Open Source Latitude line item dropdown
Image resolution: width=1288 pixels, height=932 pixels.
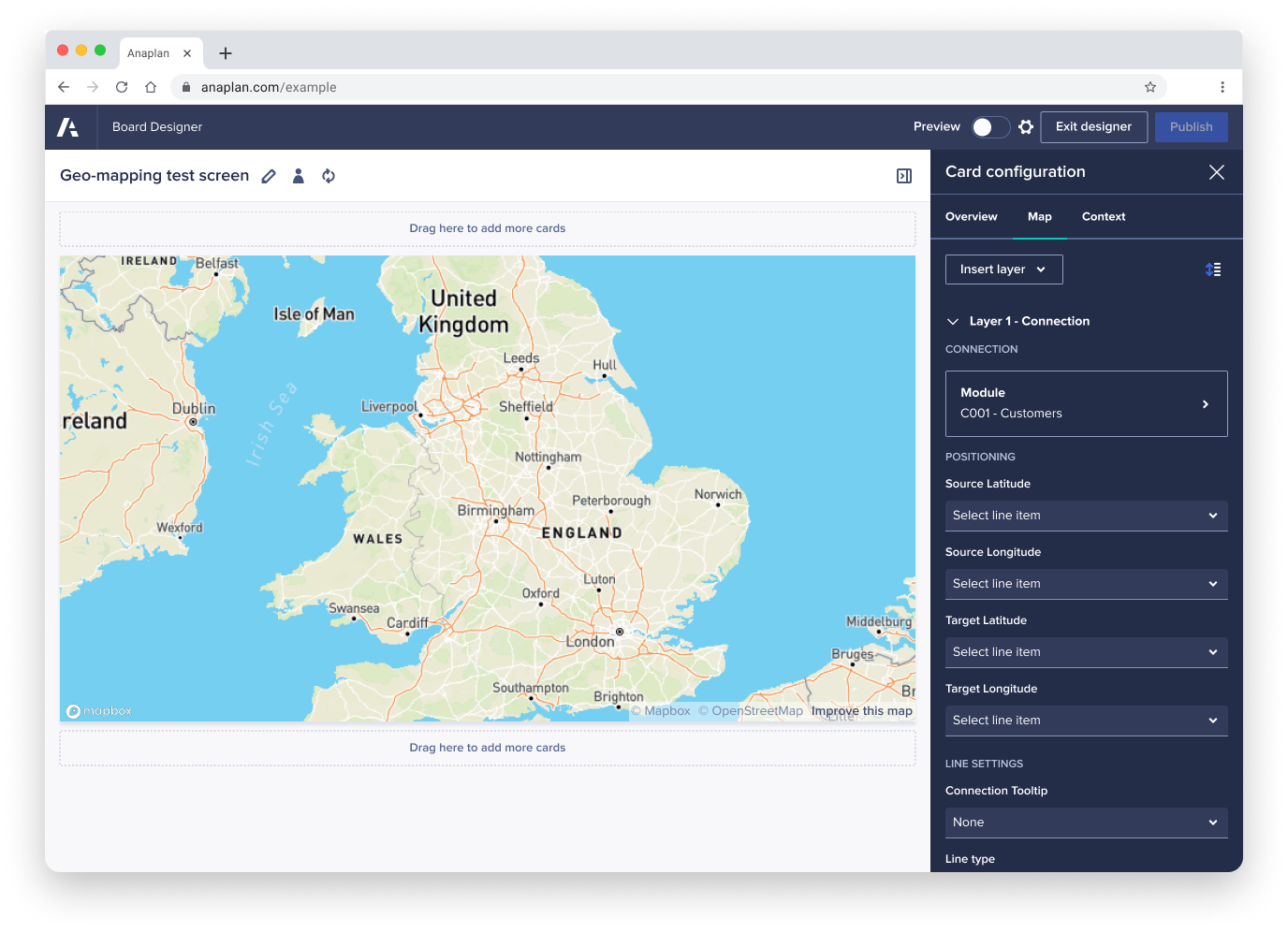pos(1087,516)
